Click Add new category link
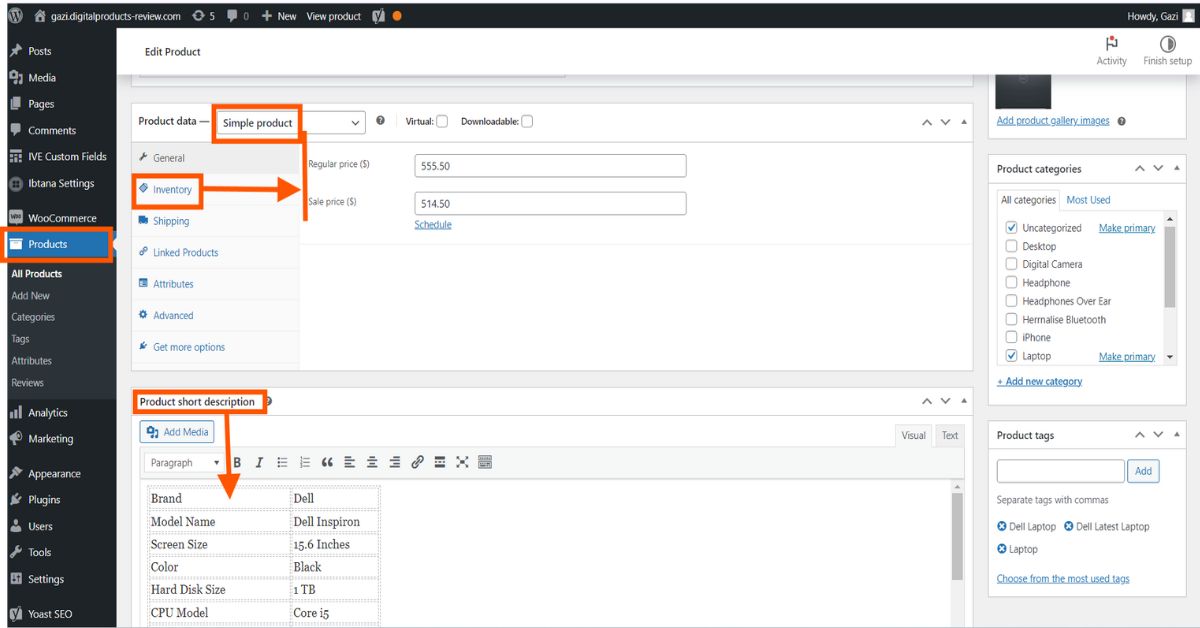1200x628 pixels. click(x=1039, y=382)
